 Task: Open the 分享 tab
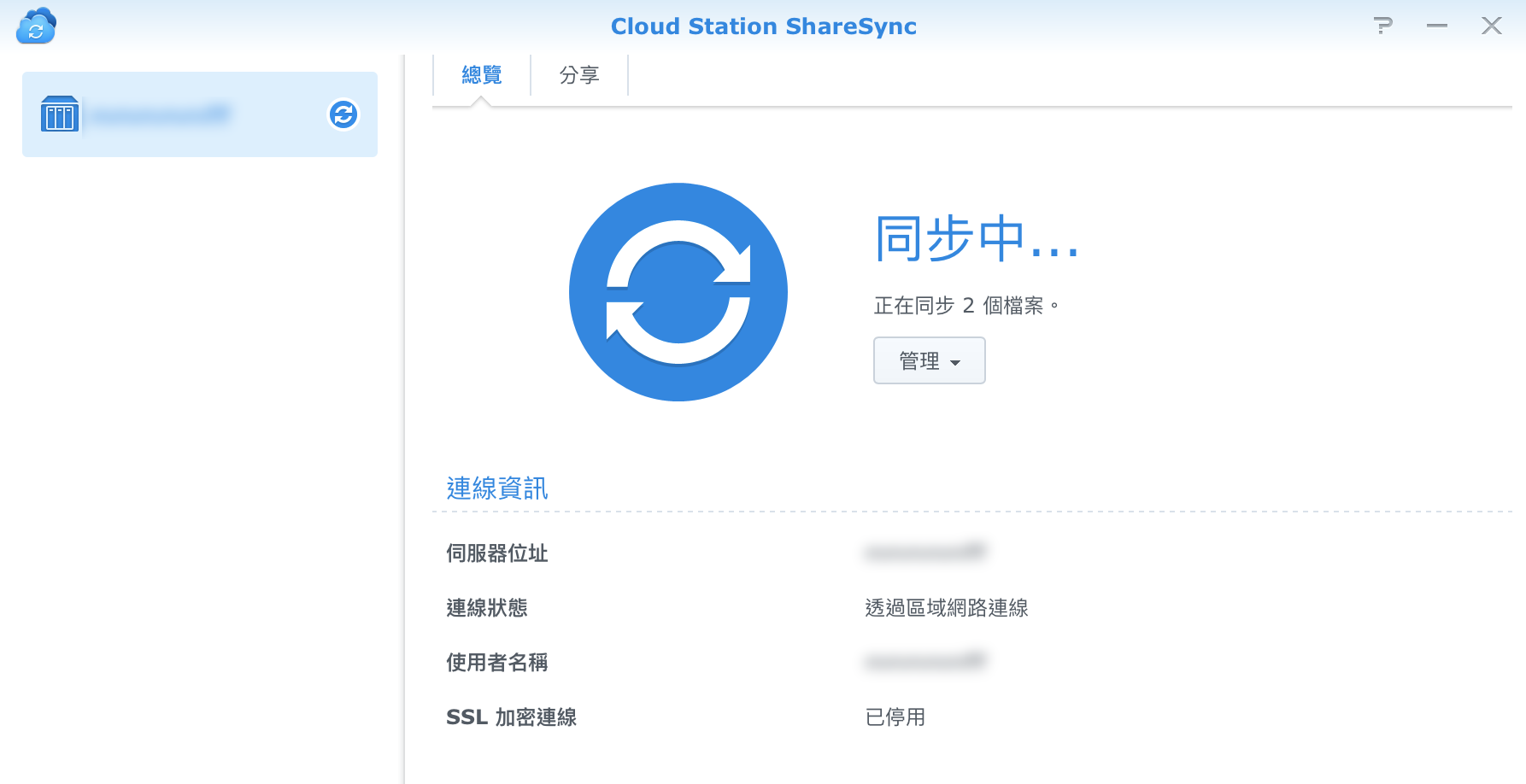(x=579, y=75)
